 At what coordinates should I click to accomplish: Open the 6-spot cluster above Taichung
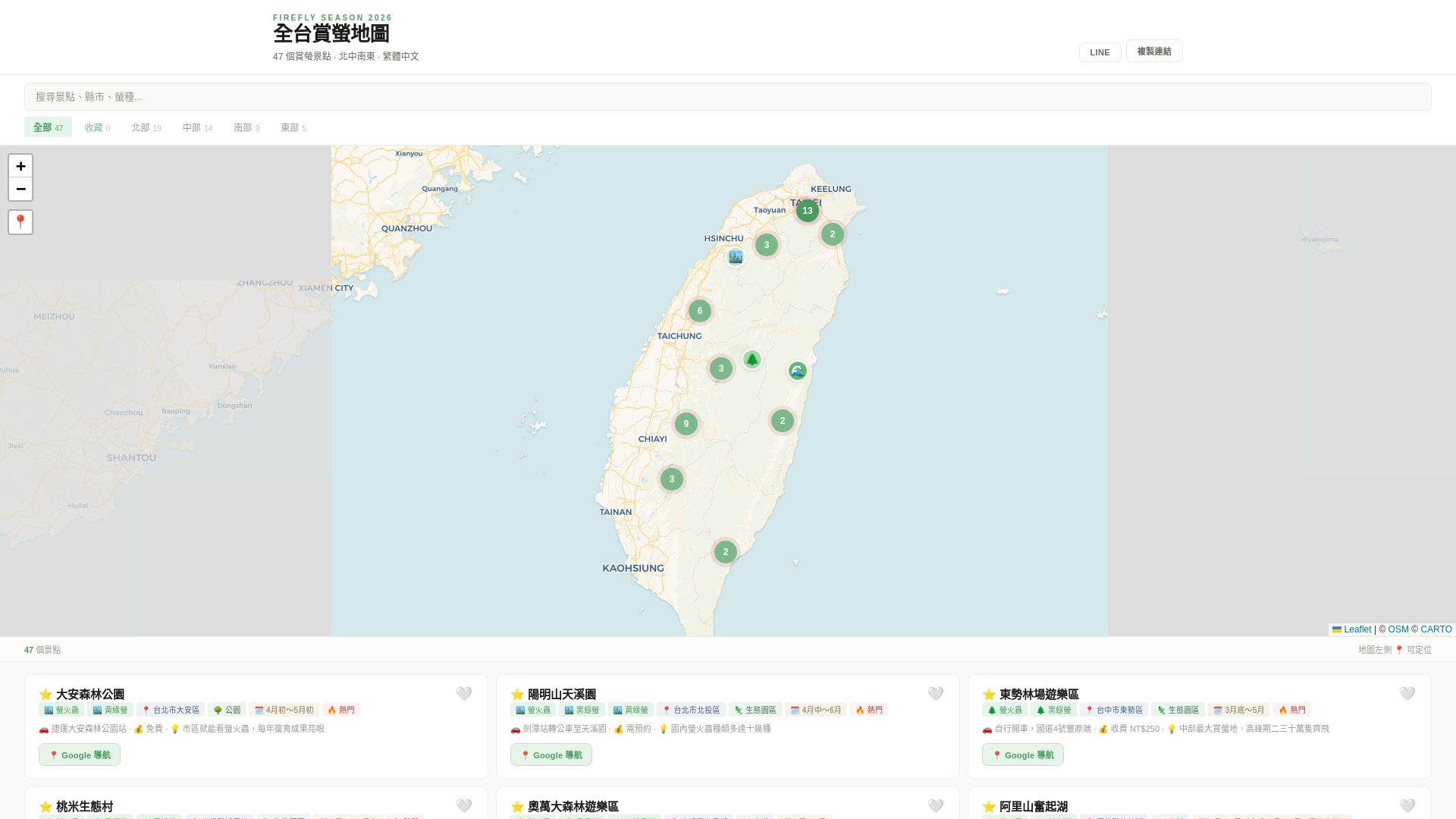[700, 311]
